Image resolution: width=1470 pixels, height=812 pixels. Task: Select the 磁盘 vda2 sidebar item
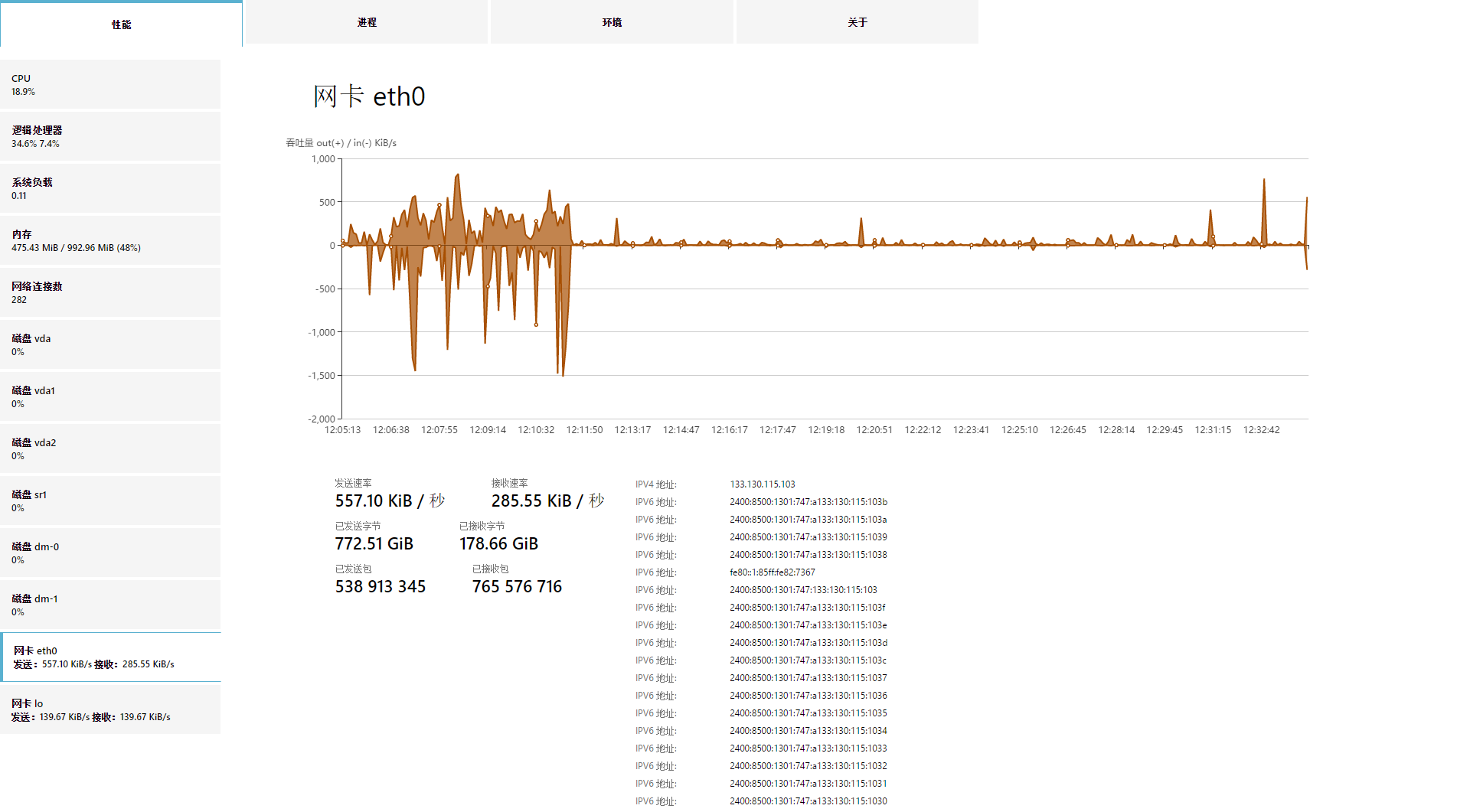[x=110, y=448]
